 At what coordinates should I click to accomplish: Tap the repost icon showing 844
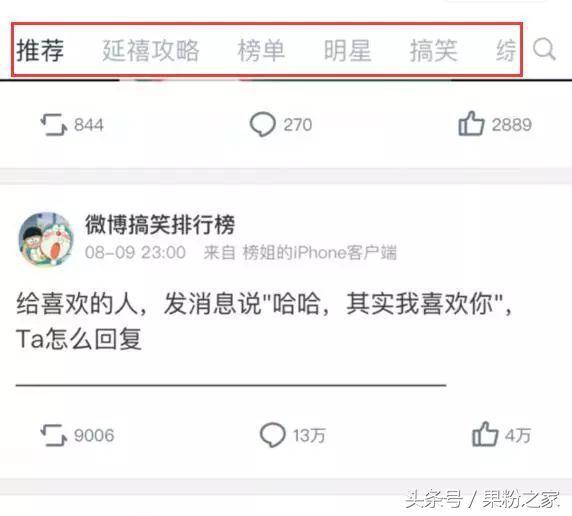pos(54,124)
